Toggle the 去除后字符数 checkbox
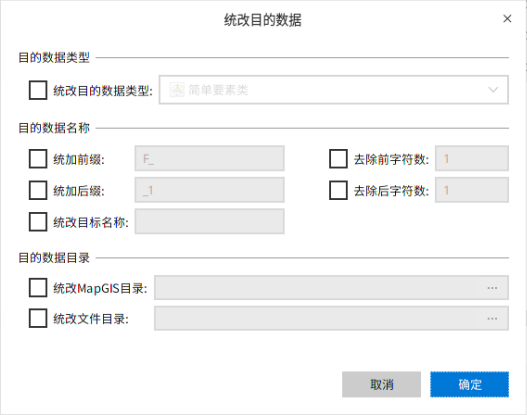The width and height of the screenshot is (527, 415). click(x=338, y=190)
